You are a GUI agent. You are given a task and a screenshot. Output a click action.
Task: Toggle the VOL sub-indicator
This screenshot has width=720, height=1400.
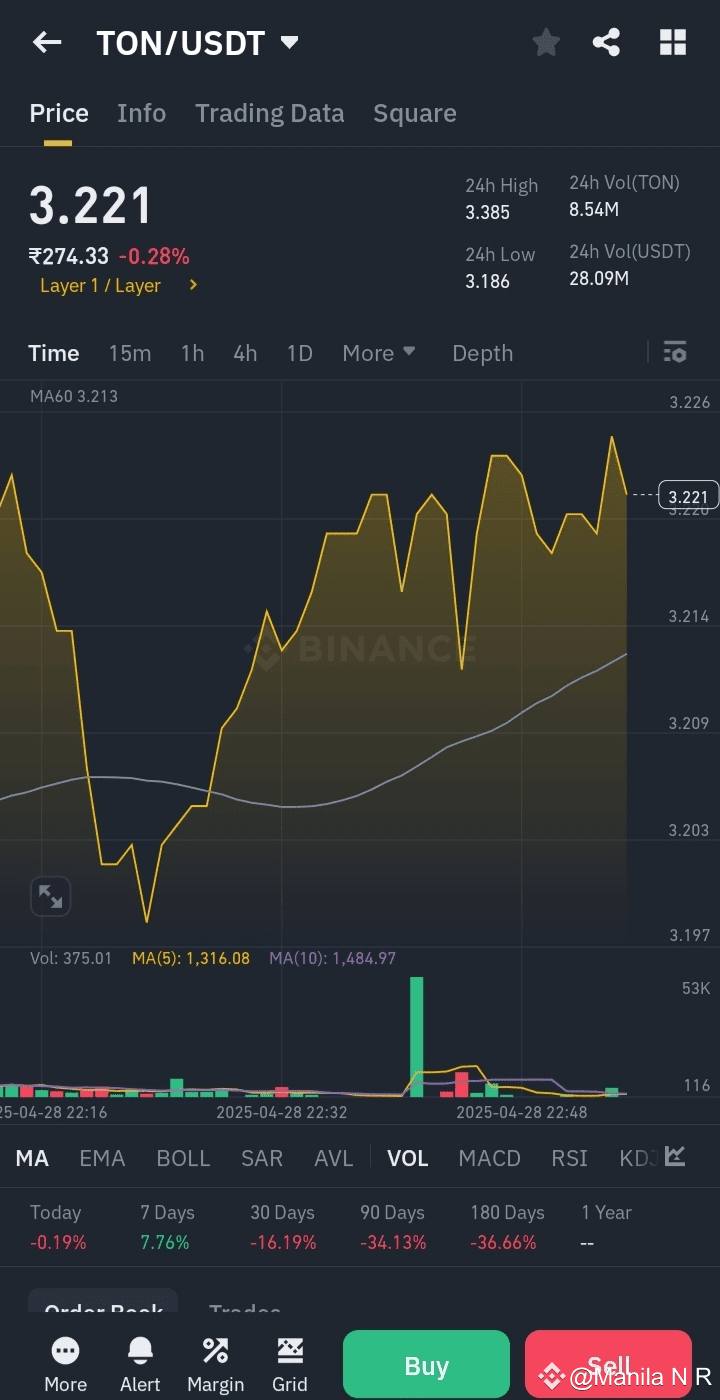point(408,1158)
